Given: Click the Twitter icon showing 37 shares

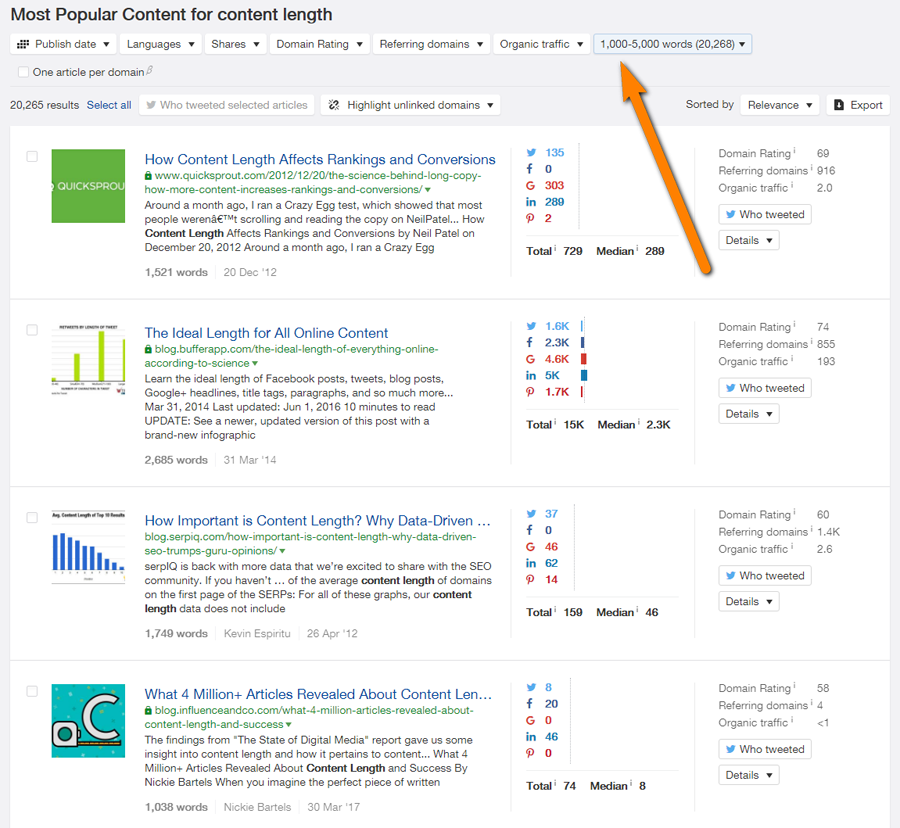Looking at the screenshot, I should click(x=531, y=514).
